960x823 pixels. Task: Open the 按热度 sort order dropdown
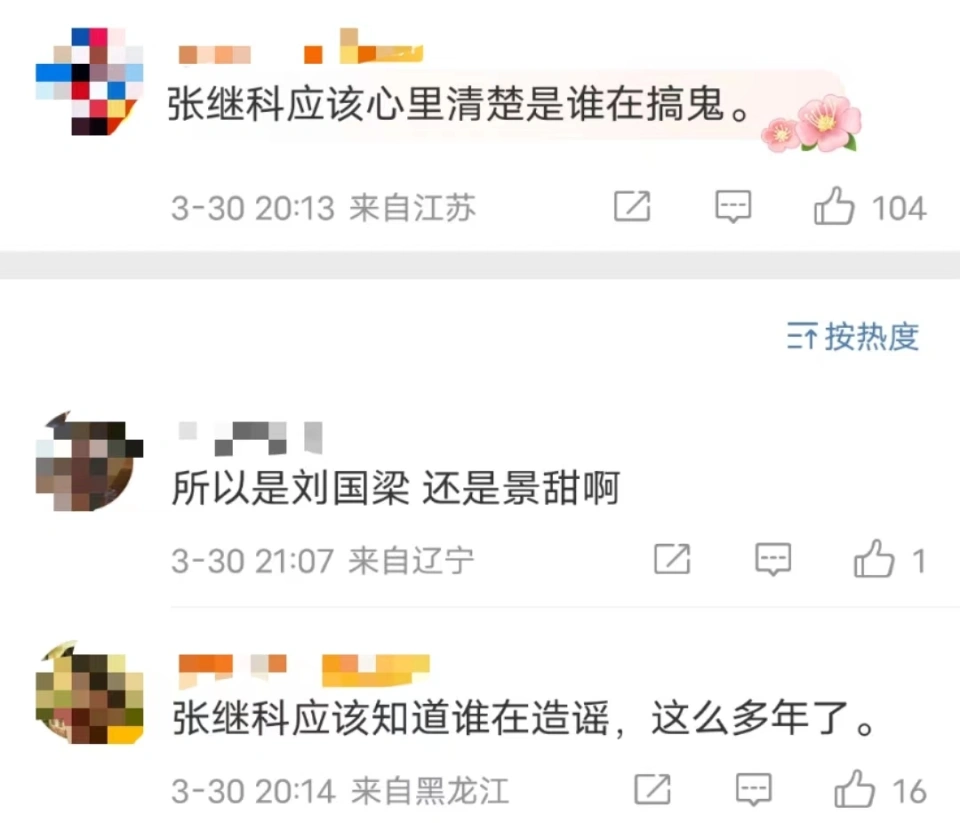coord(853,337)
